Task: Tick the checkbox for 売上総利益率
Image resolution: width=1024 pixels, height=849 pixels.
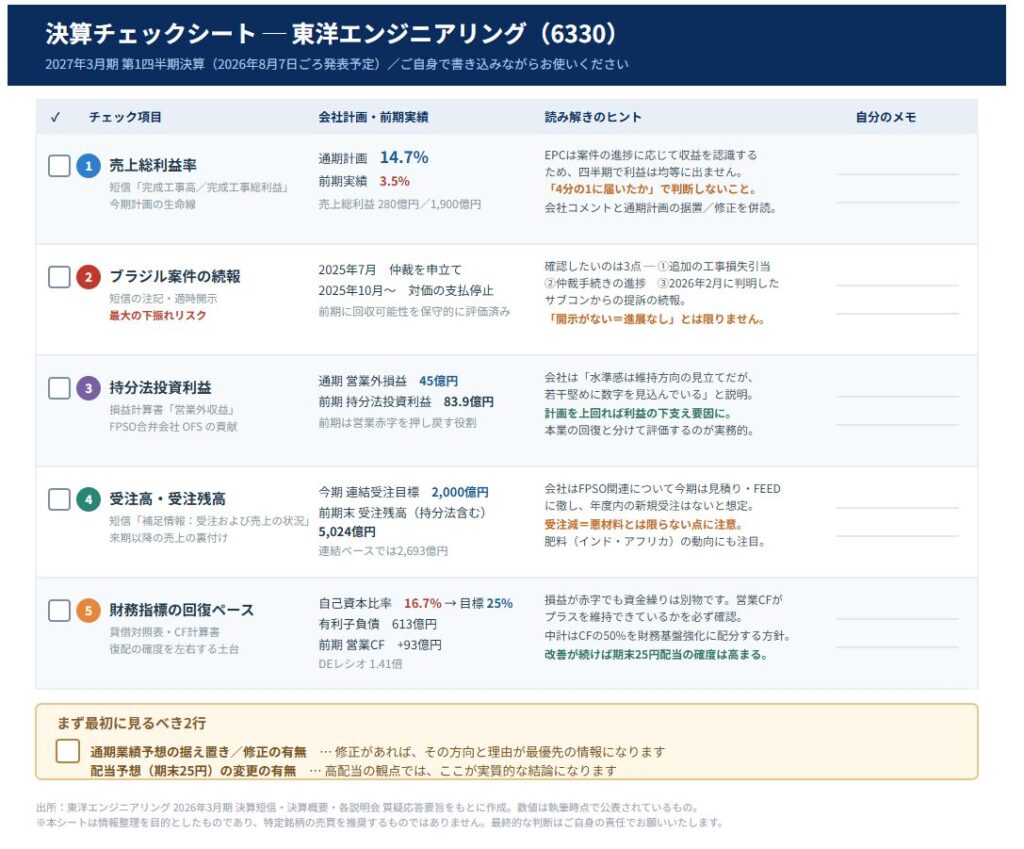Action: pyautogui.click(x=59, y=166)
